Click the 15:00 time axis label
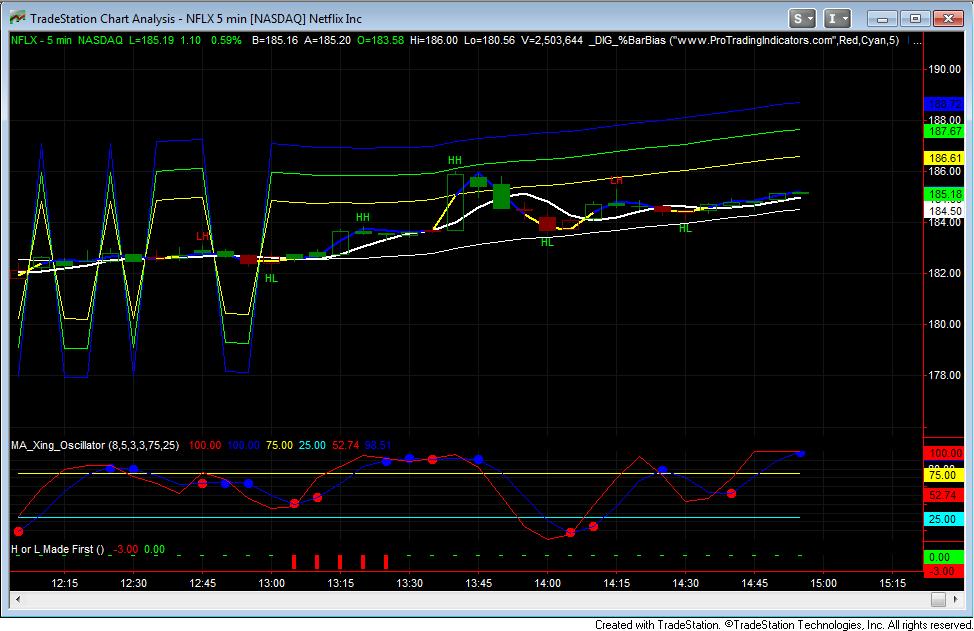Screen dimensions: 974x631 (x=823, y=583)
